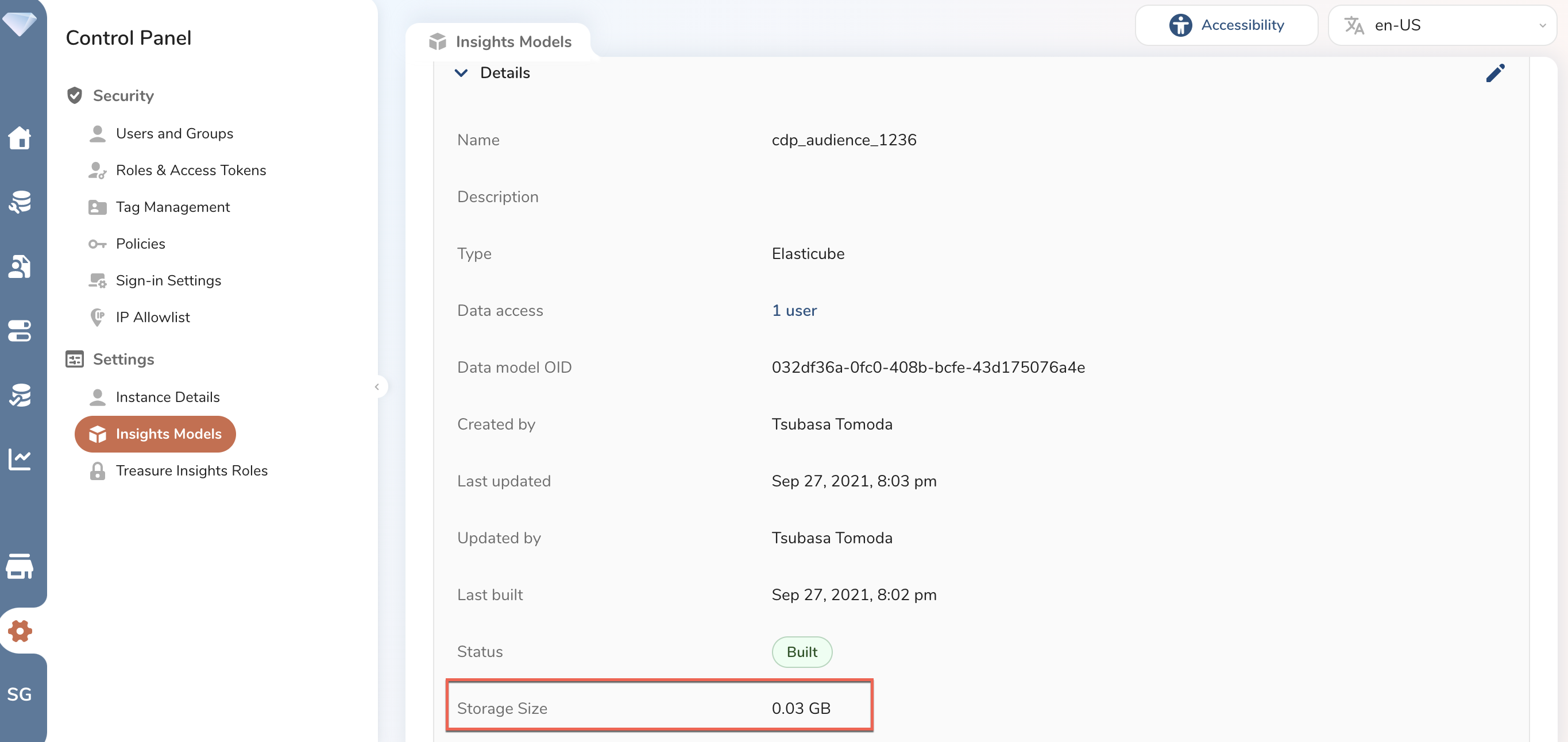
Task: Collapse the Control Panel sidebar arrow
Action: click(x=377, y=387)
